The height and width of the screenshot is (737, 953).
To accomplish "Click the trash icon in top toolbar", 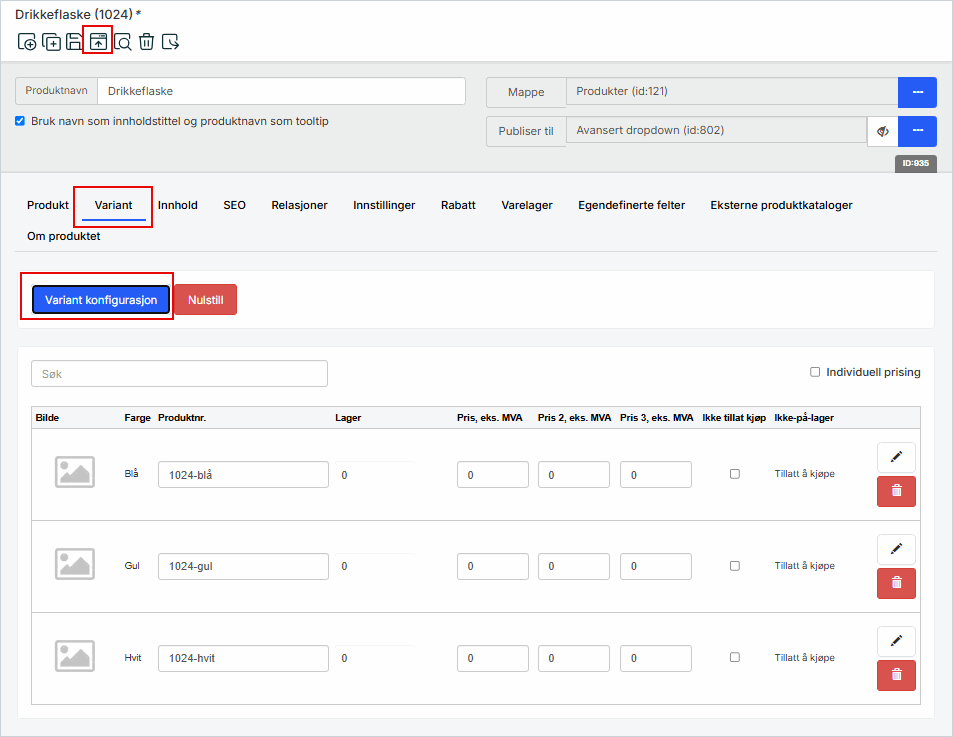I will (x=146, y=42).
